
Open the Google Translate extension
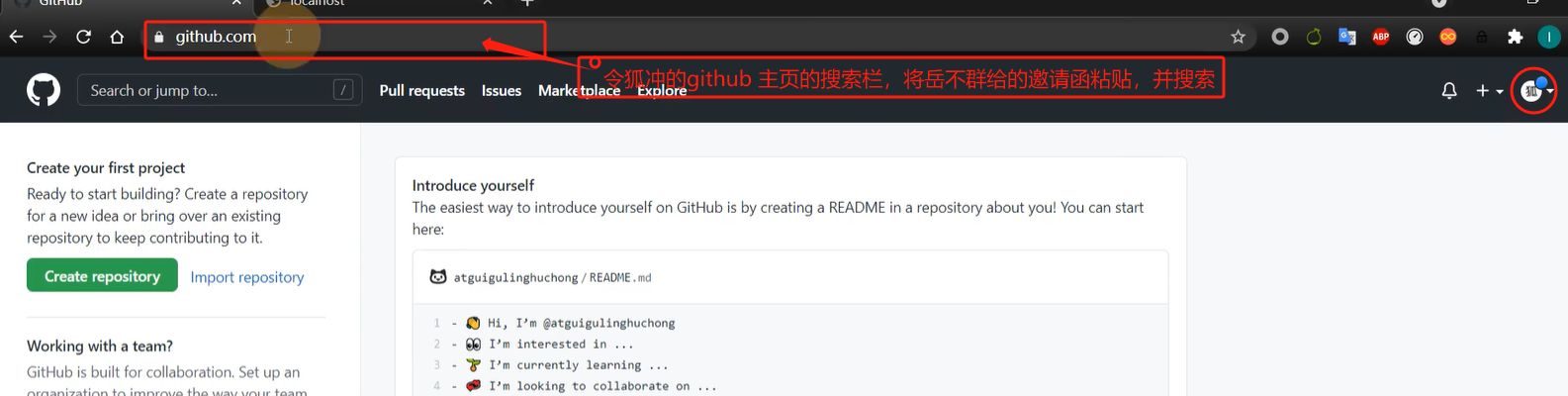(x=1347, y=37)
